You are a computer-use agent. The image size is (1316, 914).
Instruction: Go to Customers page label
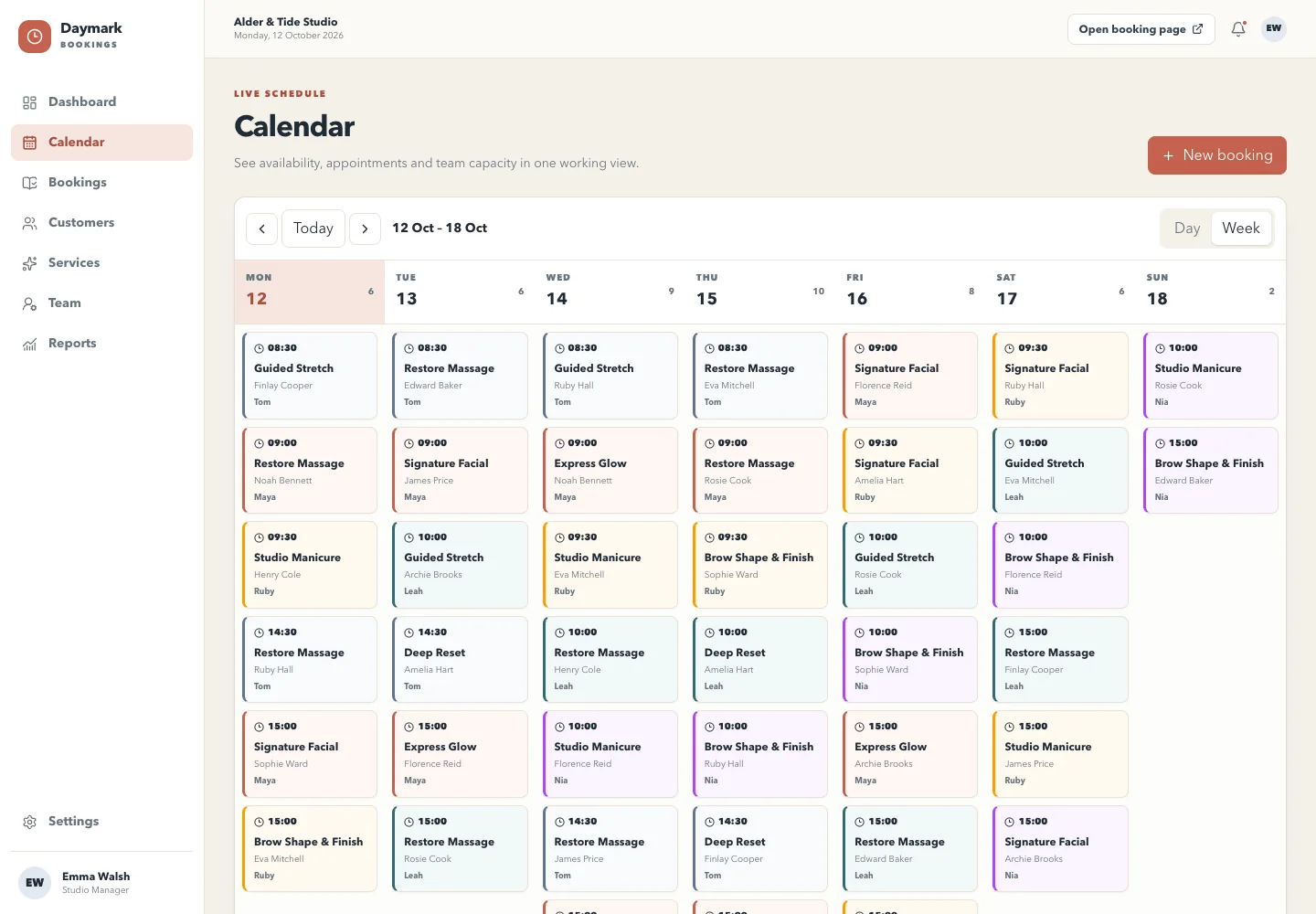(81, 223)
